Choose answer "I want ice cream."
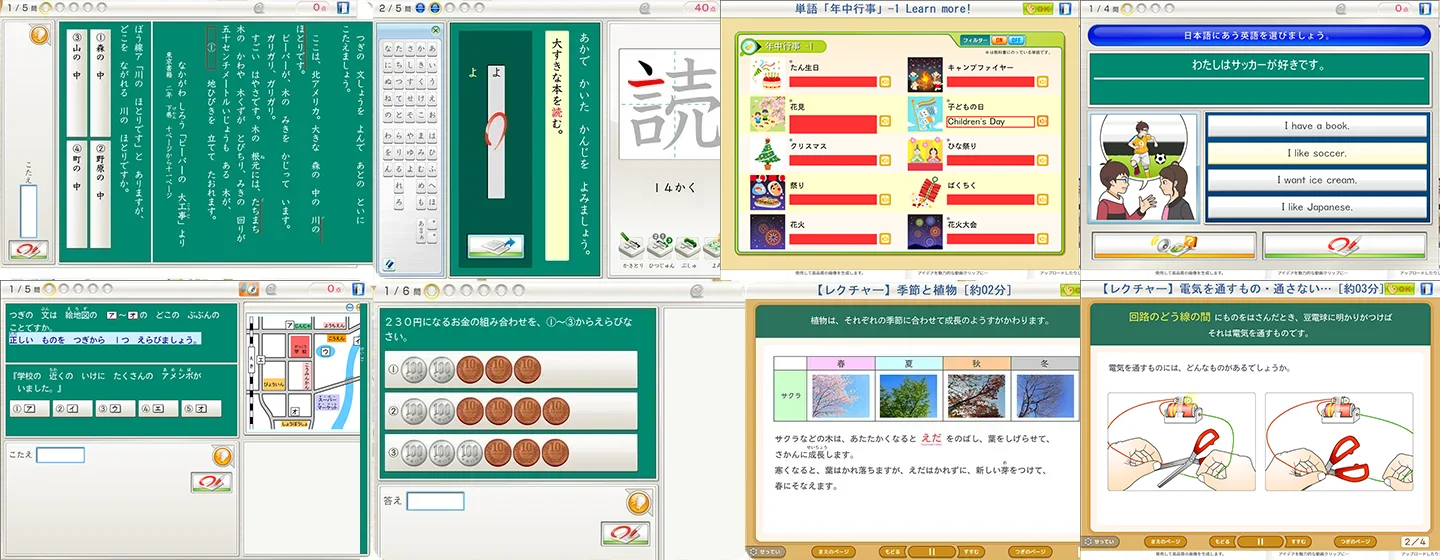Viewport: 1440px width, 560px height. tap(1317, 180)
